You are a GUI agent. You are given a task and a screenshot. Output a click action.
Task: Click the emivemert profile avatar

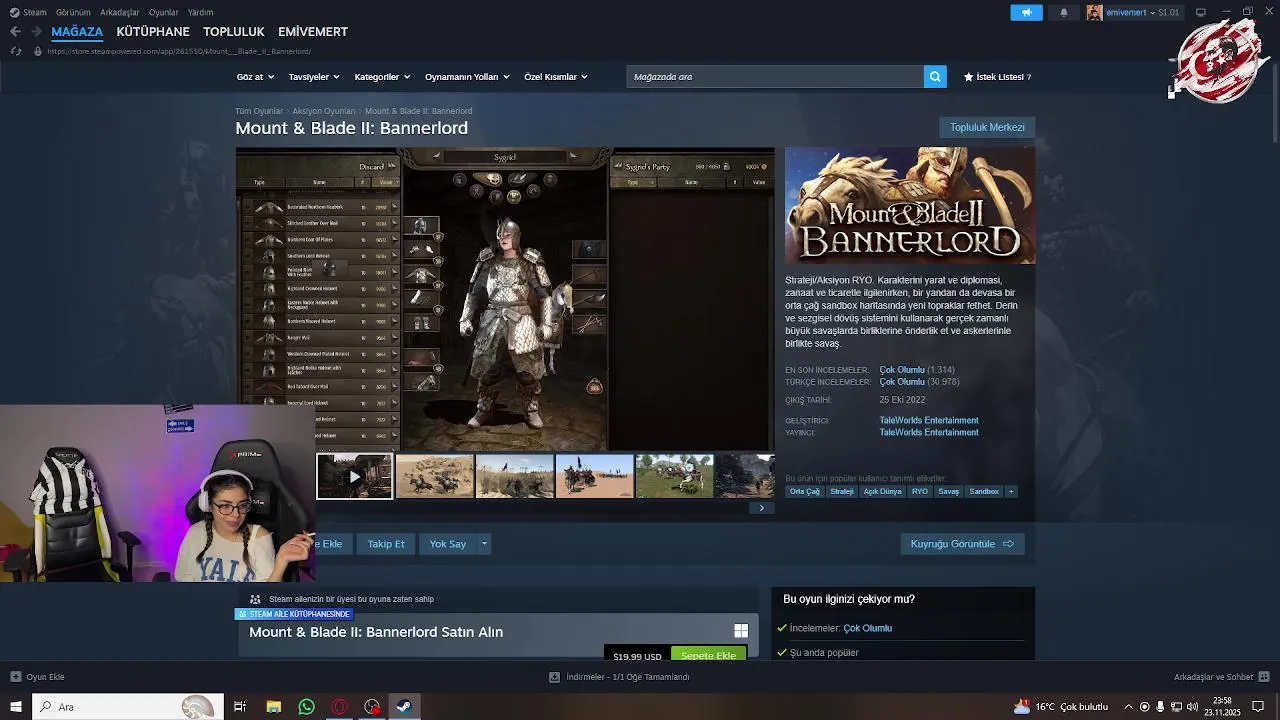pyautogui.click(x=1095, y=12)
